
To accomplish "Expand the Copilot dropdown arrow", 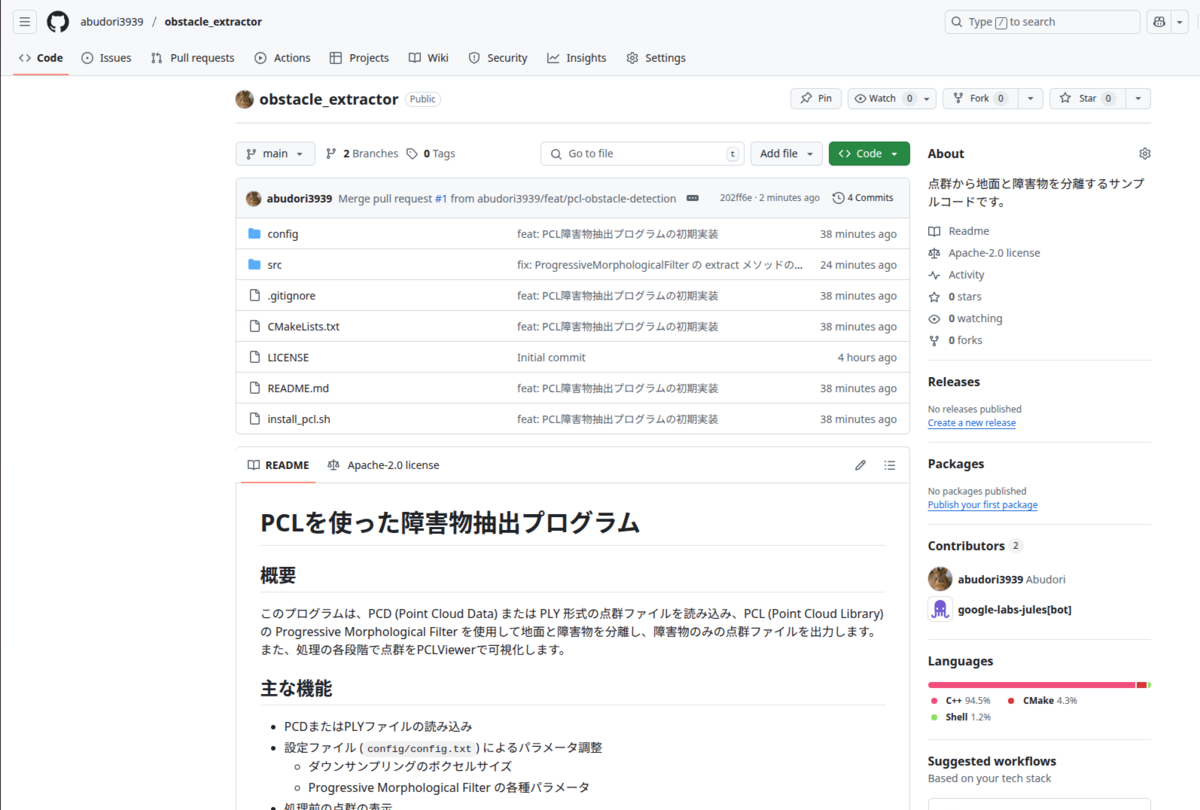I will coord(1179,22).
